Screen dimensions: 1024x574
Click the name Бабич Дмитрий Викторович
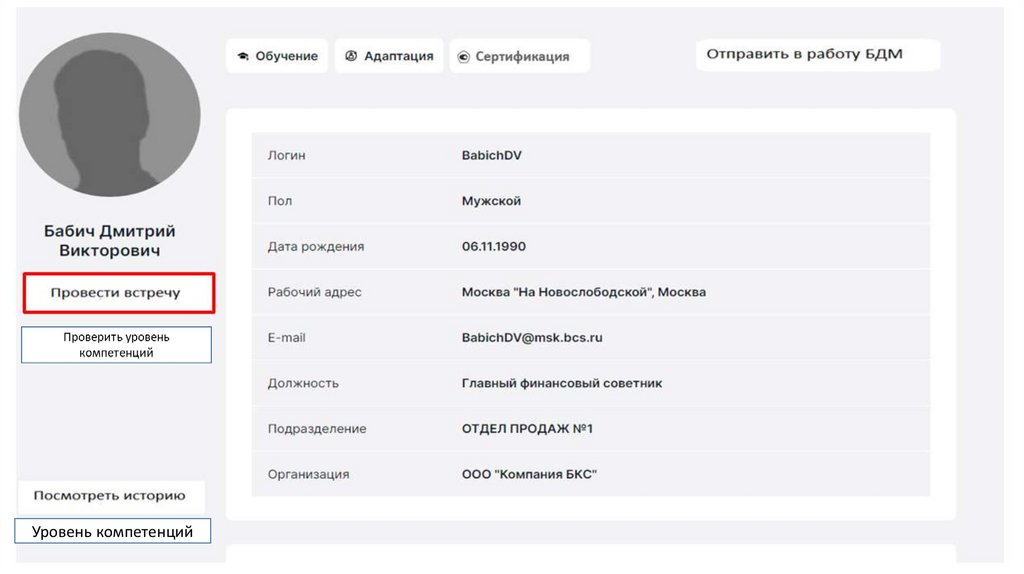(x=110, y=241)
